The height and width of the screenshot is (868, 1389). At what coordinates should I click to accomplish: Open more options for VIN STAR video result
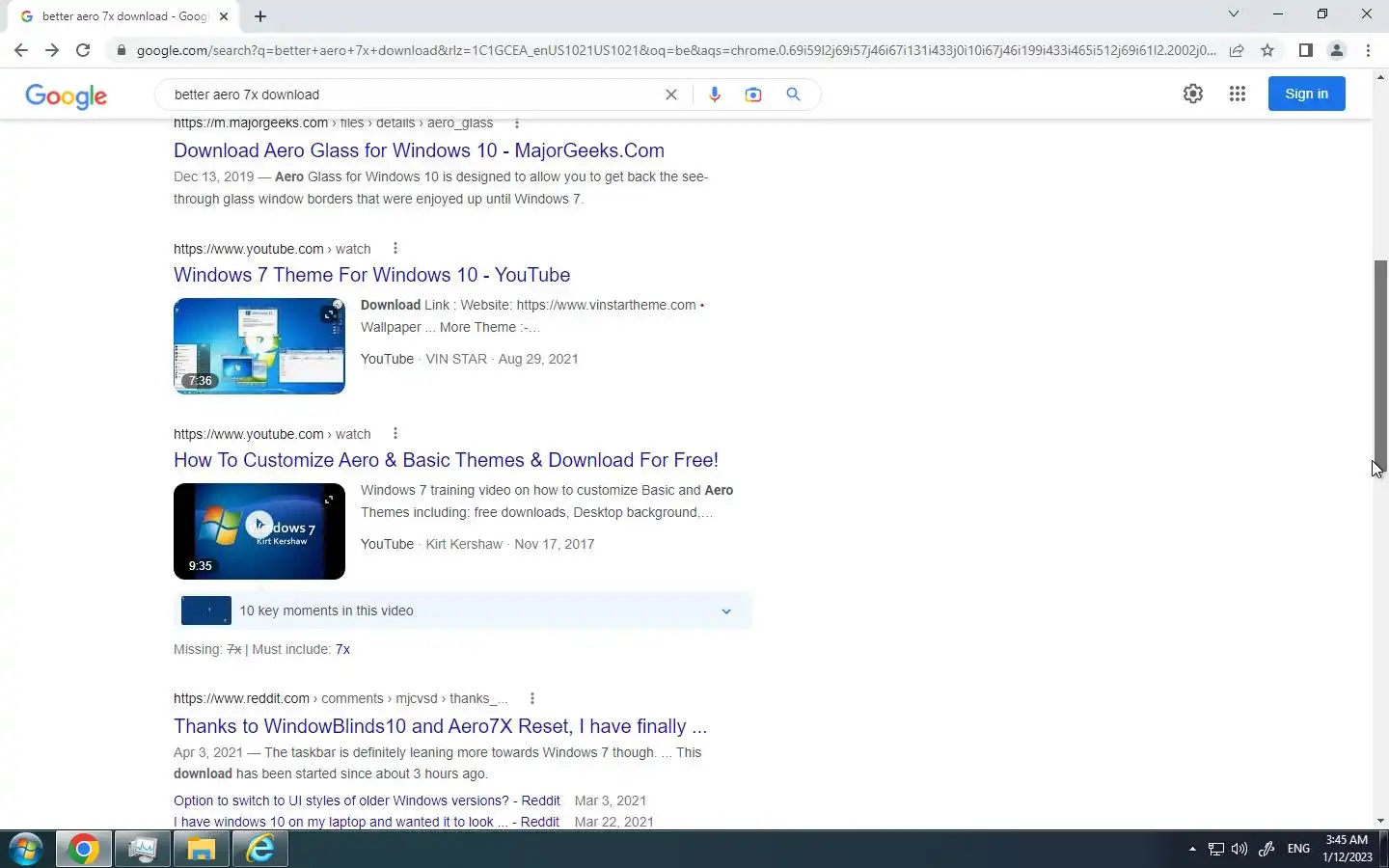(395, 249)
